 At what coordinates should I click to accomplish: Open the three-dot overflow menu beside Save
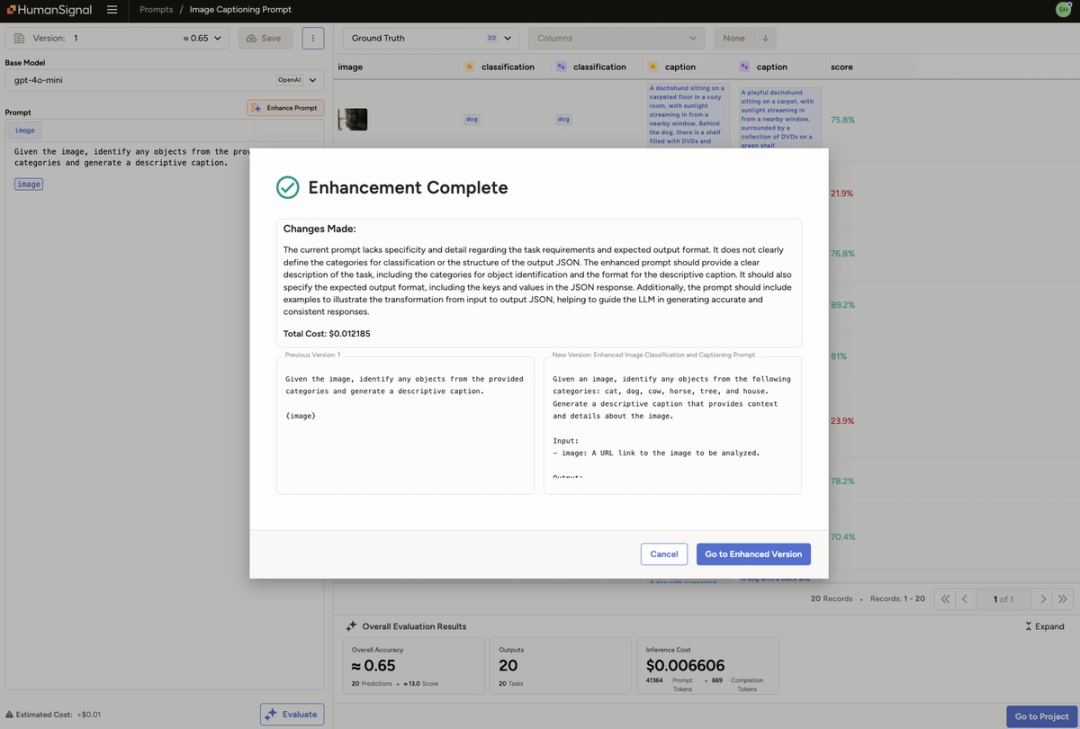(313, 37)
